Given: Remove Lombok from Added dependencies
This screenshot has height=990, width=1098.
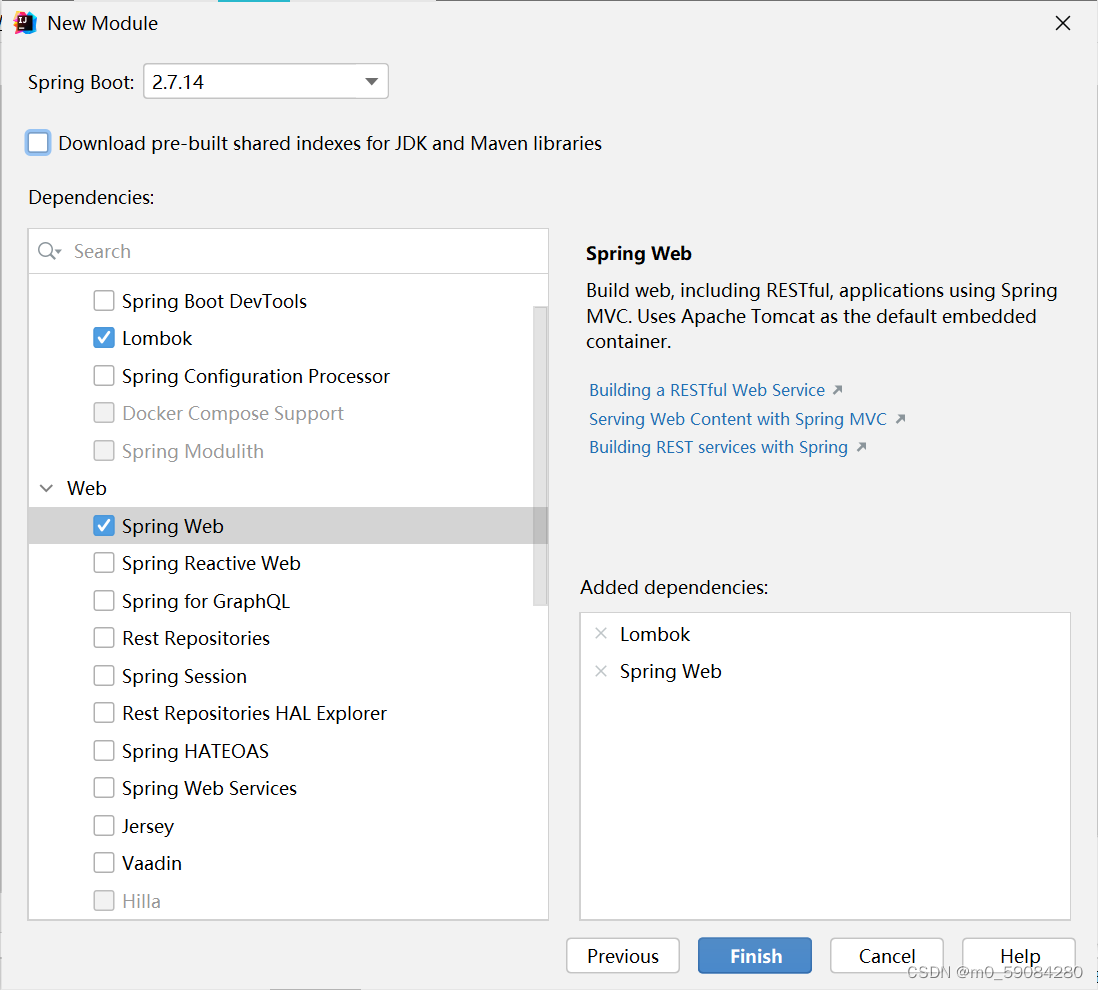Looking at the screenshot, I should [601, 633].
